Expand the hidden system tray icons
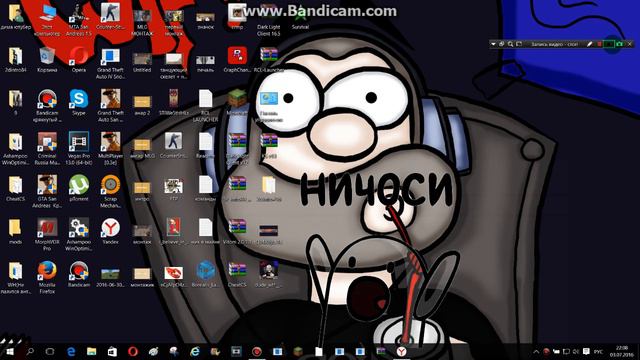The image size is (640, 360). pos(536,351)
